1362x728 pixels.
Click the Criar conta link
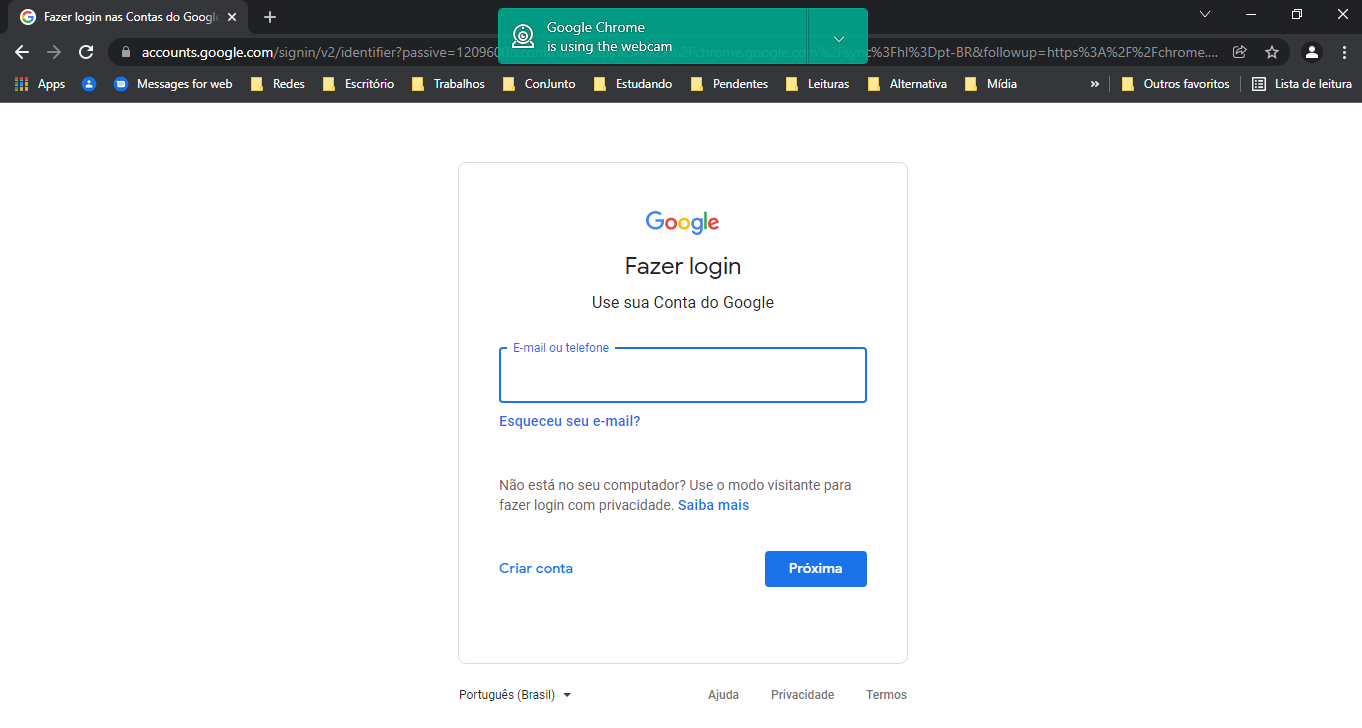(x=536, y=568)
